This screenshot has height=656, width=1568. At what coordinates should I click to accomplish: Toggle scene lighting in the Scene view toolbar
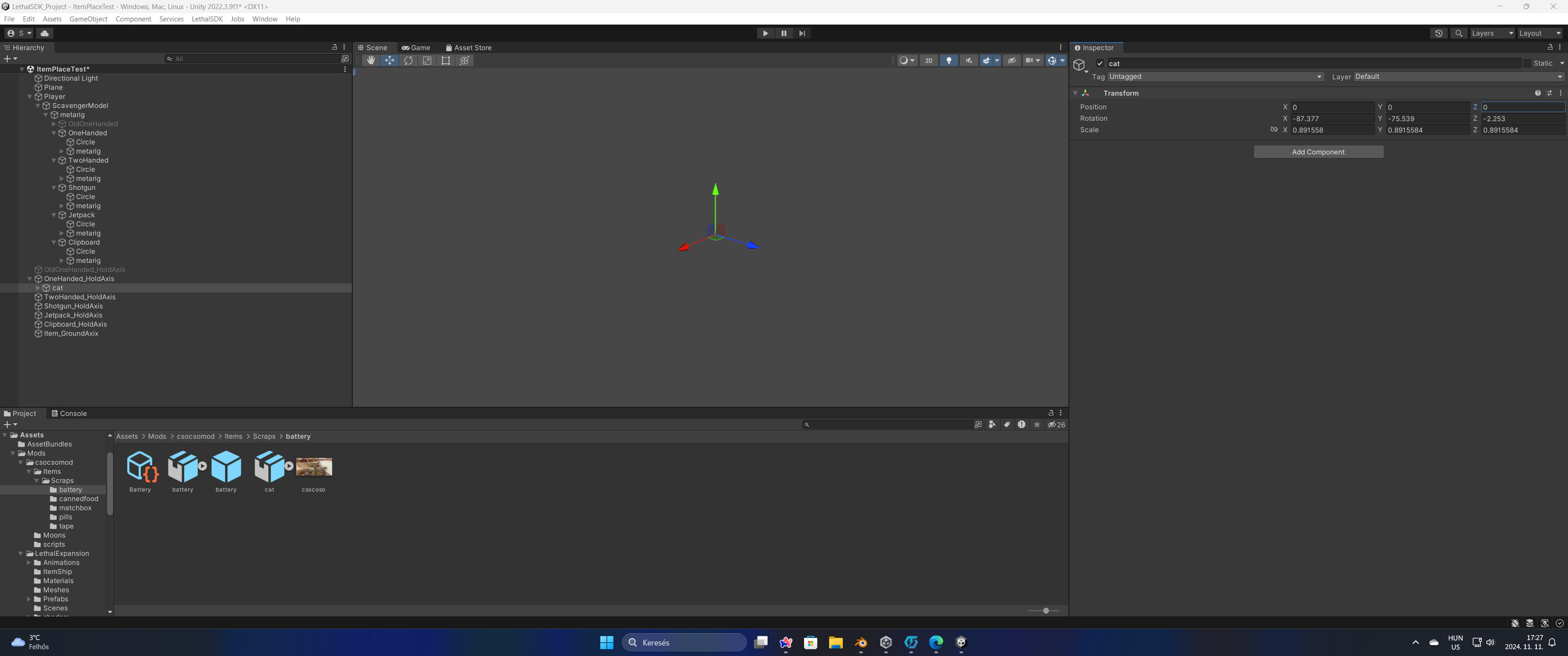949,60
